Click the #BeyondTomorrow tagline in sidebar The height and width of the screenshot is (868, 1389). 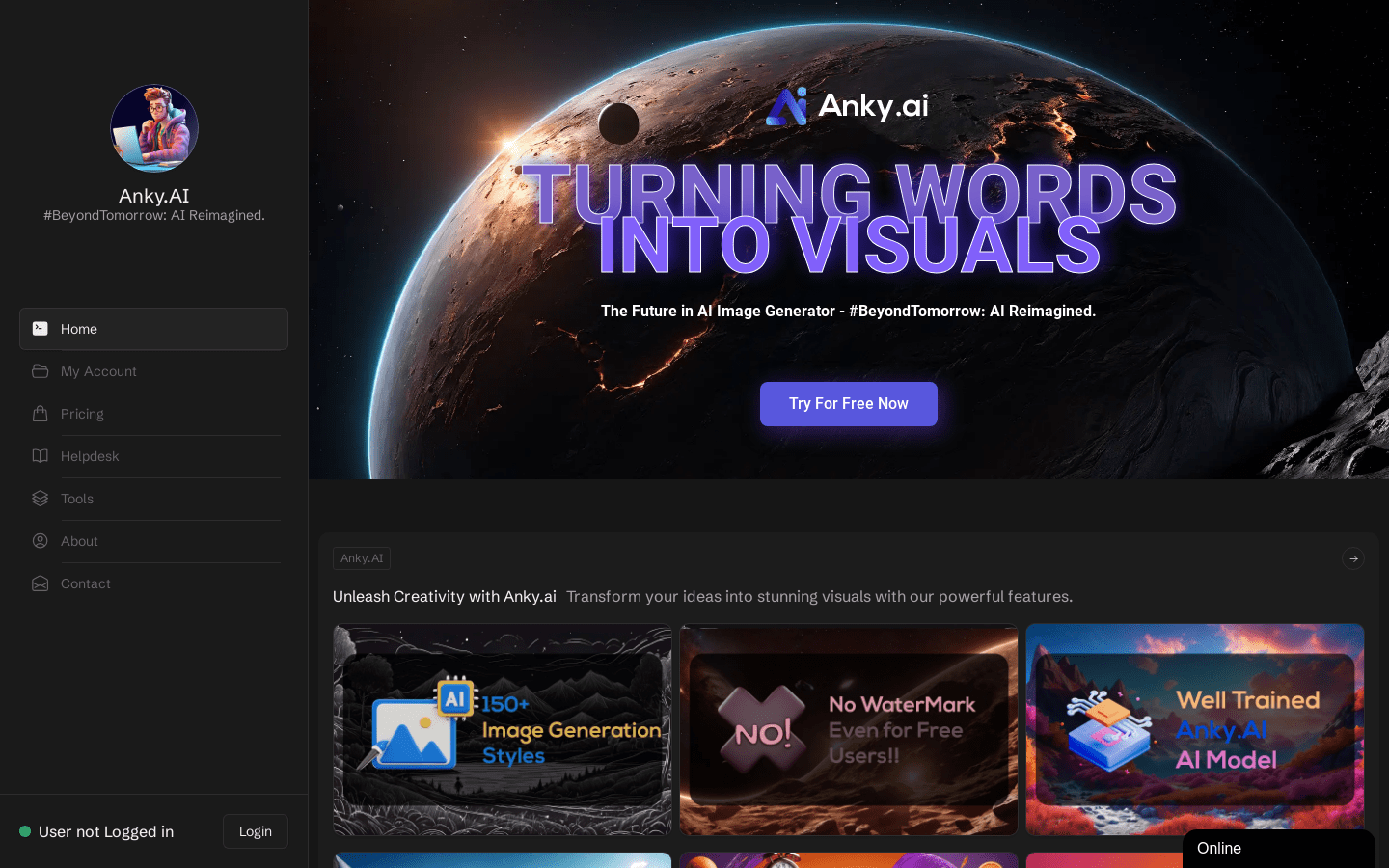click(x=154, y=215)
